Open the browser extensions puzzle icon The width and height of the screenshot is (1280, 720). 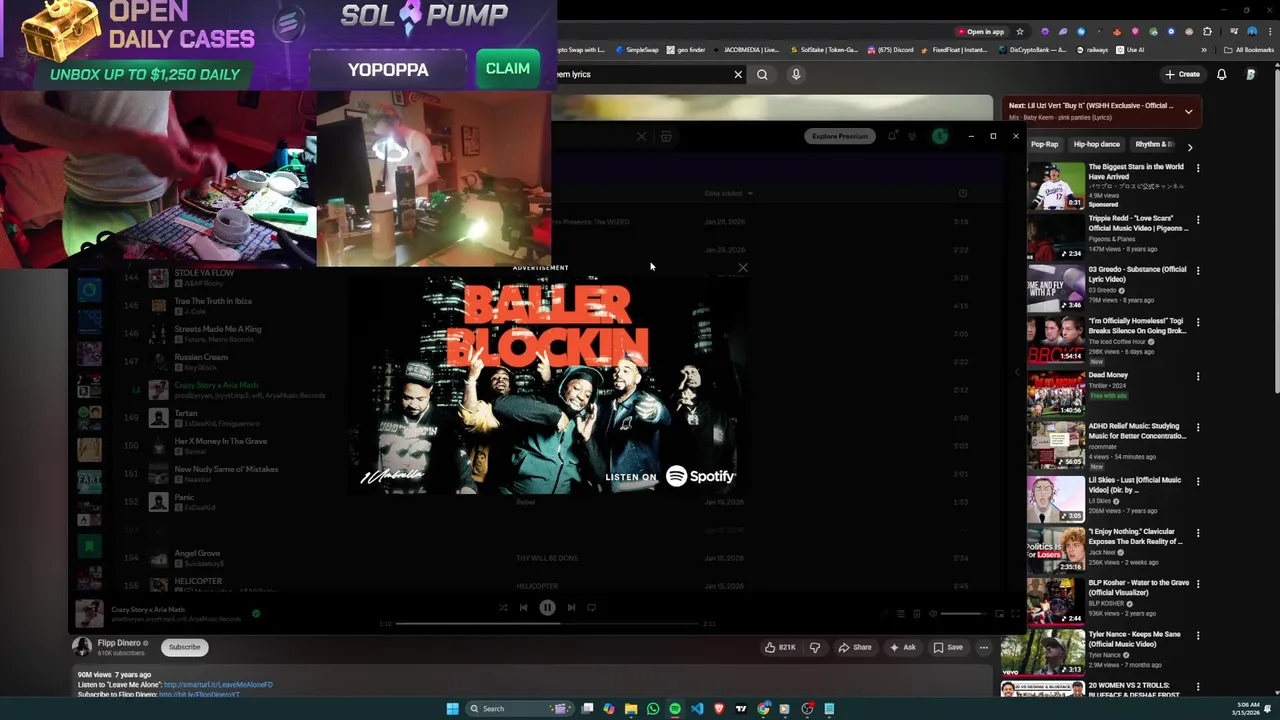1209,31
